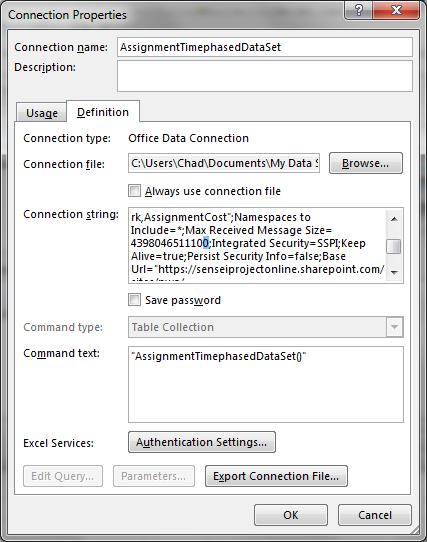Click the "Connection type:" label
Screen dimensions: 427x542
click(x=67, y=139)
